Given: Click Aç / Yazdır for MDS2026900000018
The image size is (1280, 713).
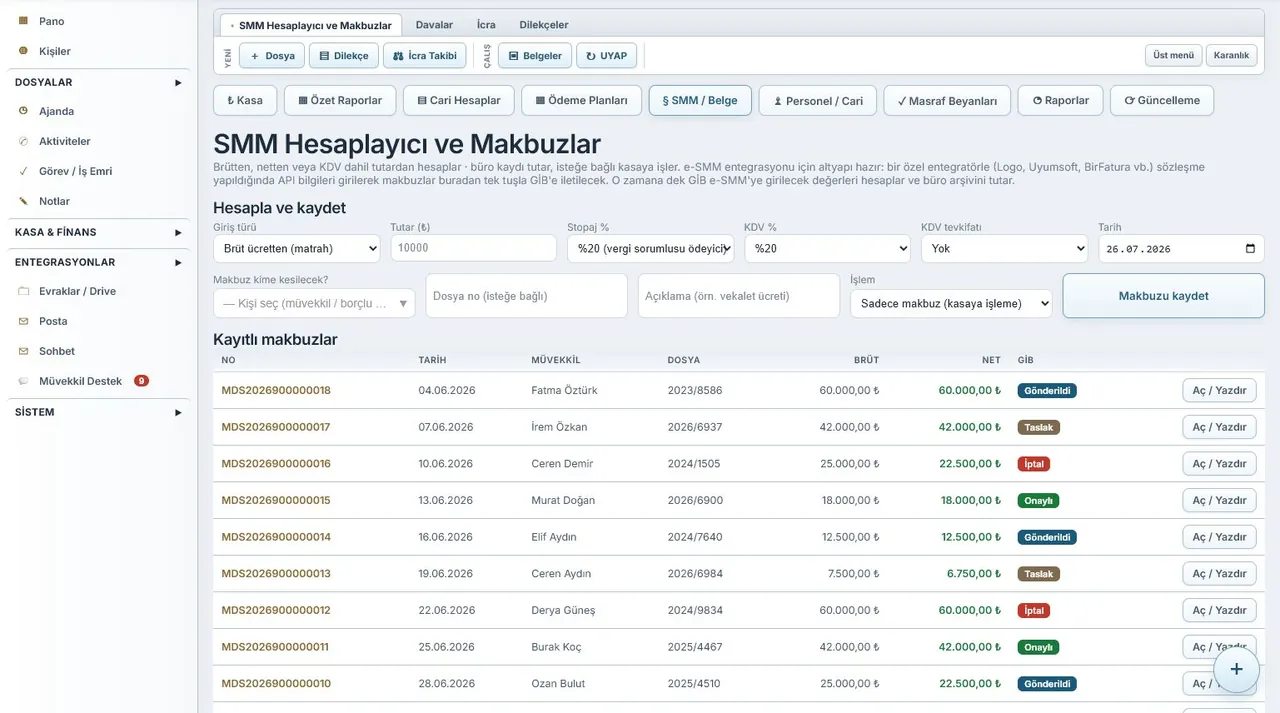Looking at the screenshot, I should pos(1220,390).
